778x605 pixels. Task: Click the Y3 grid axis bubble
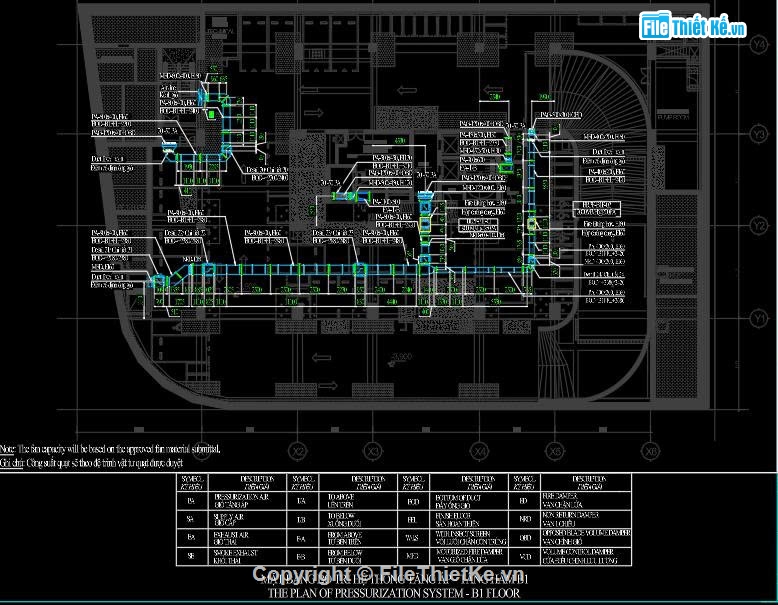pos(759,134)
